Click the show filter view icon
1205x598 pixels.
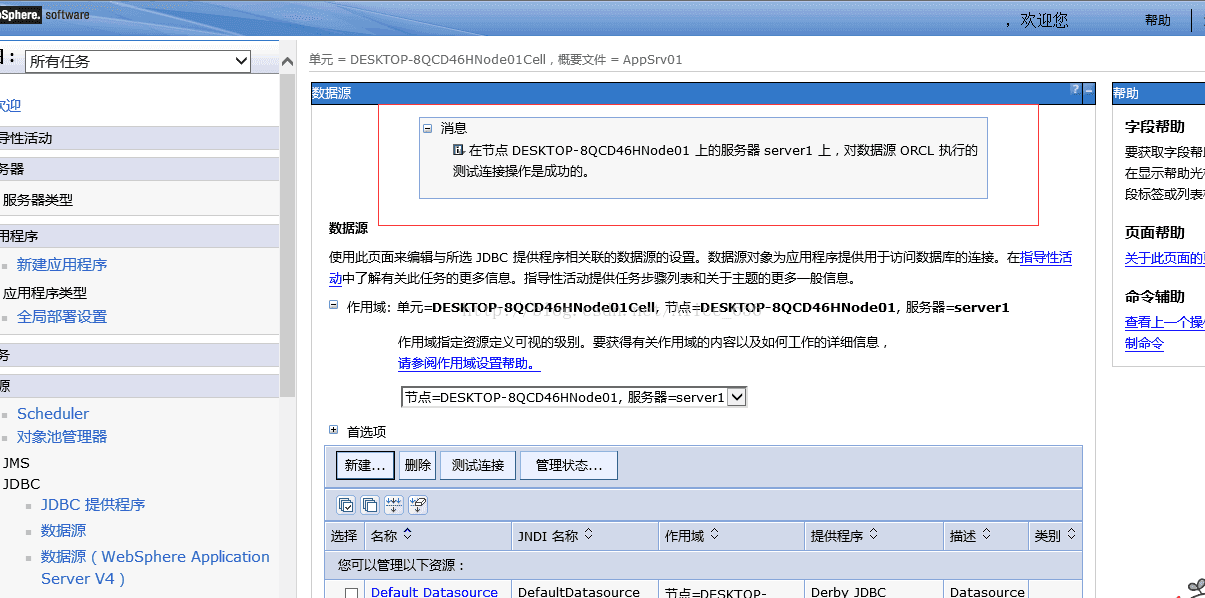(x=394, y=505)
